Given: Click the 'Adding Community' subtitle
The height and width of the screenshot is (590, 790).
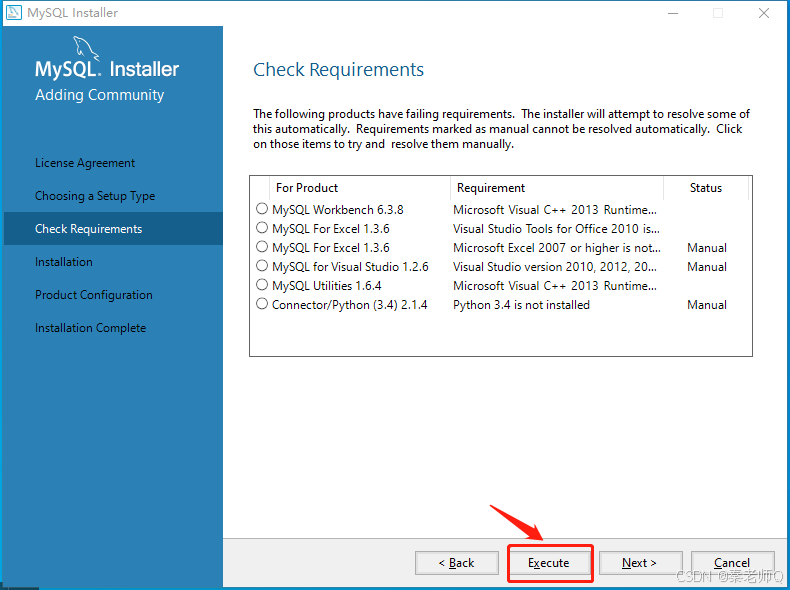Looking at the screenshot, I should 99,95.
